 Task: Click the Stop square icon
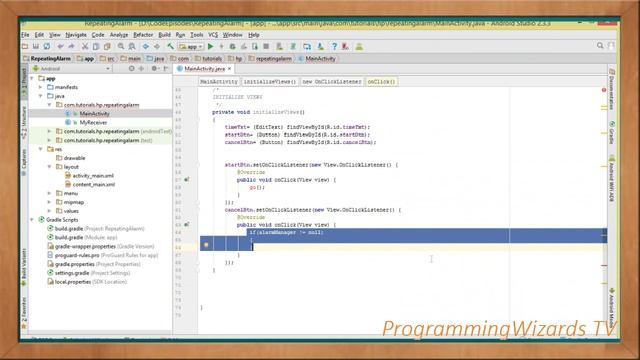click(x=266, y=47)
